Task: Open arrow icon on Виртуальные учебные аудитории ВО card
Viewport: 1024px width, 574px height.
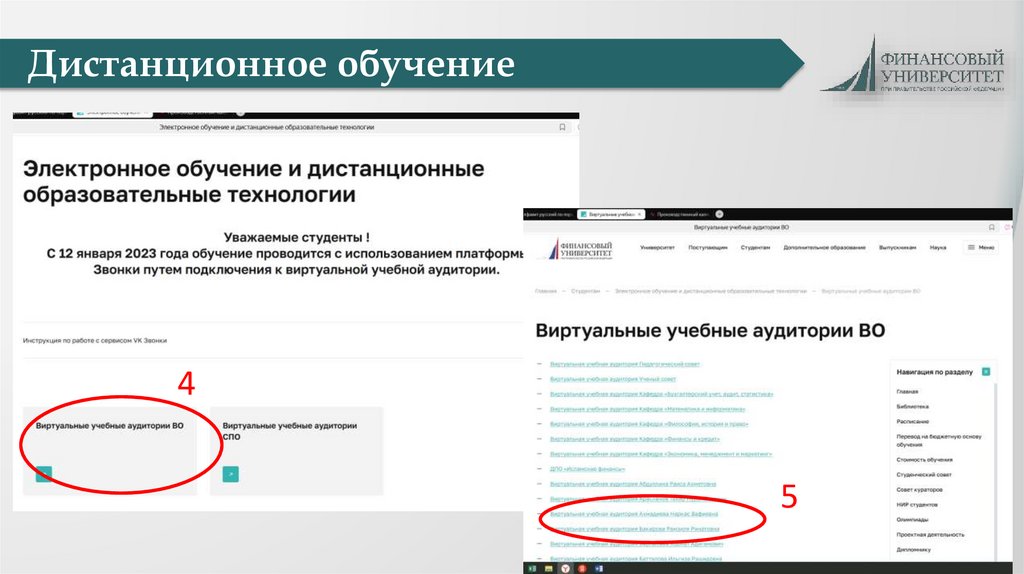Action: (44, 474)
